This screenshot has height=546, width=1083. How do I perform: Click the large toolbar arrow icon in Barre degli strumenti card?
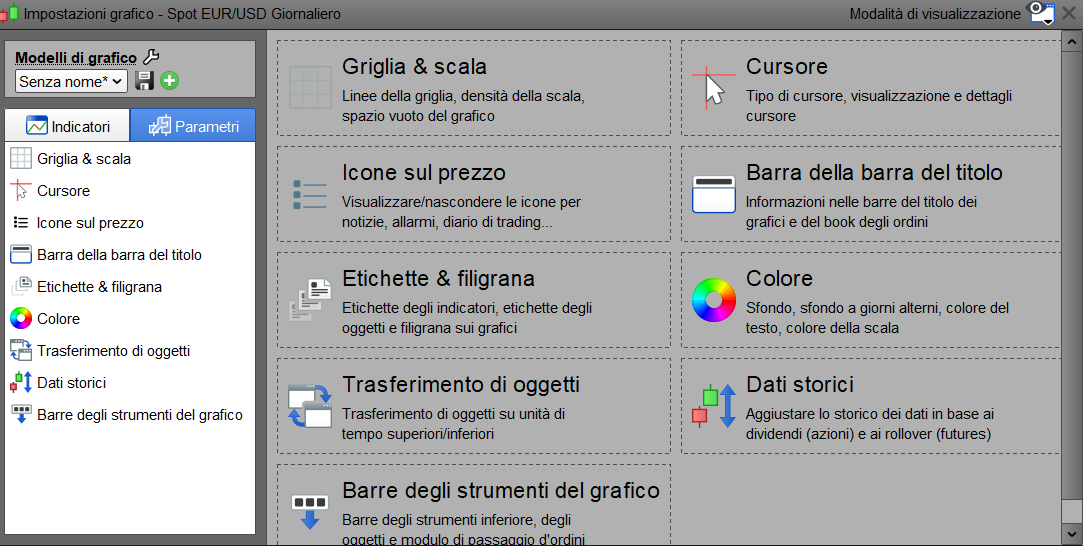pyautogui.click(x=310, y=511)
